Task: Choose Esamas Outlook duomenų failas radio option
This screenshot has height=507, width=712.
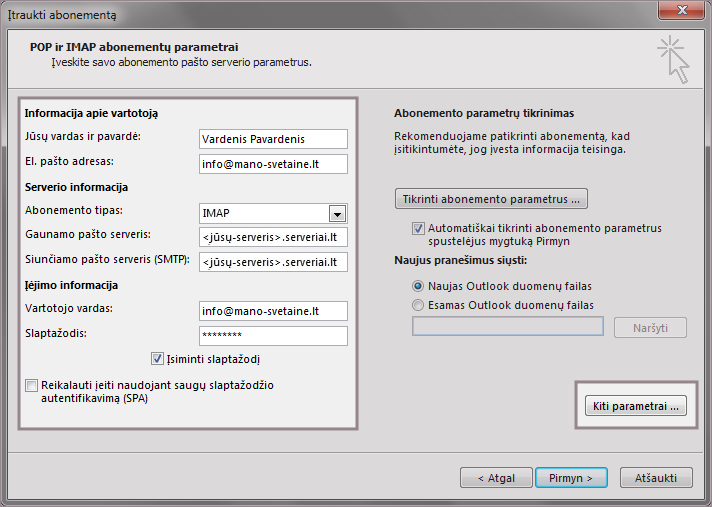Action: [x=418, y=305]
